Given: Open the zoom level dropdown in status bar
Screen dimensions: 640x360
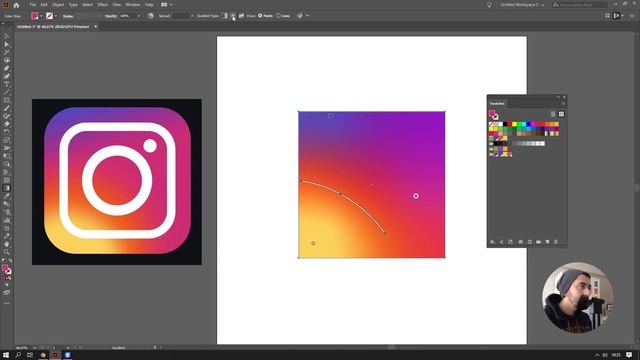Looking at the screenshot, I should 35,348.
